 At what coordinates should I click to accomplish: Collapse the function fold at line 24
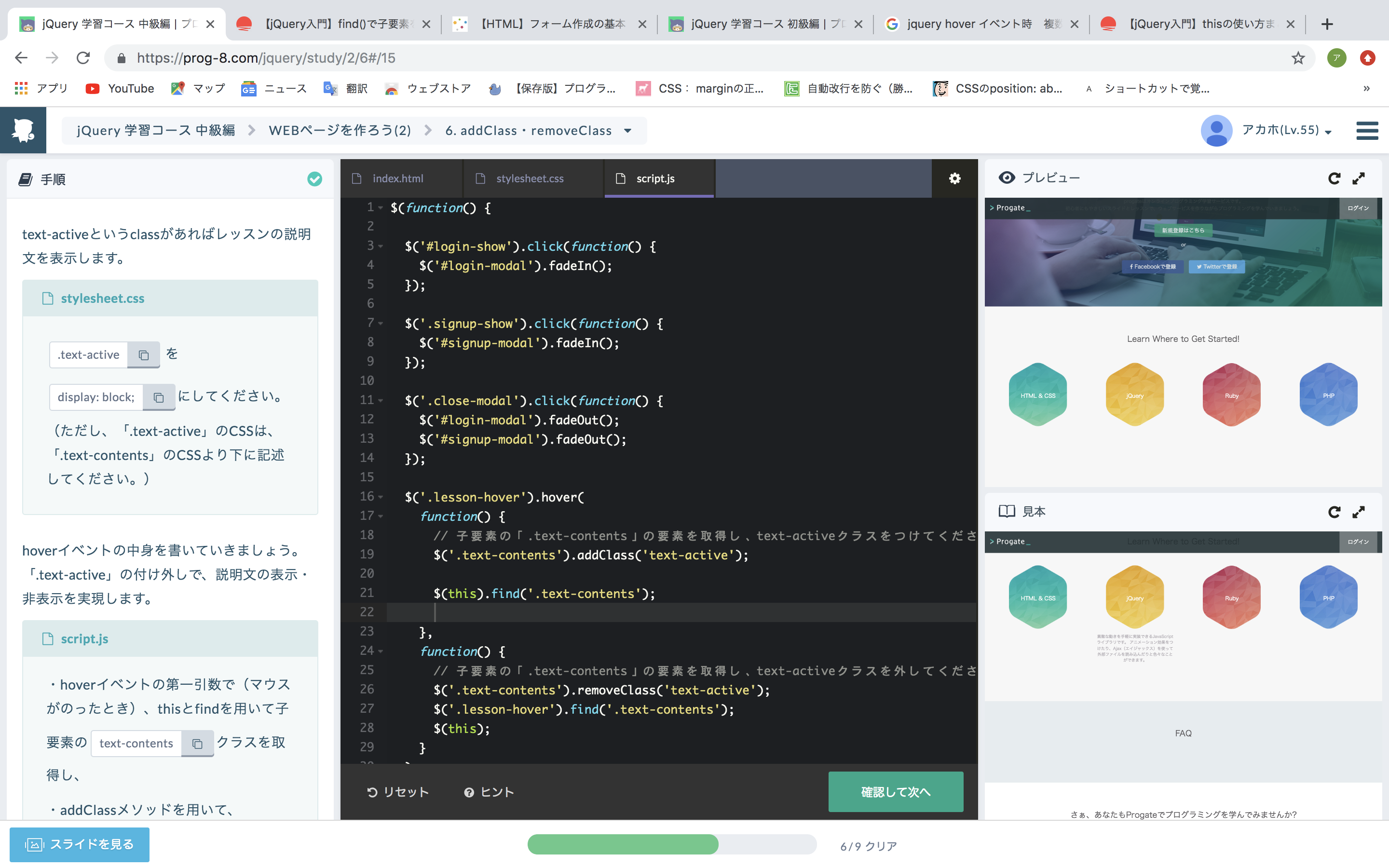tap(381, 651)
